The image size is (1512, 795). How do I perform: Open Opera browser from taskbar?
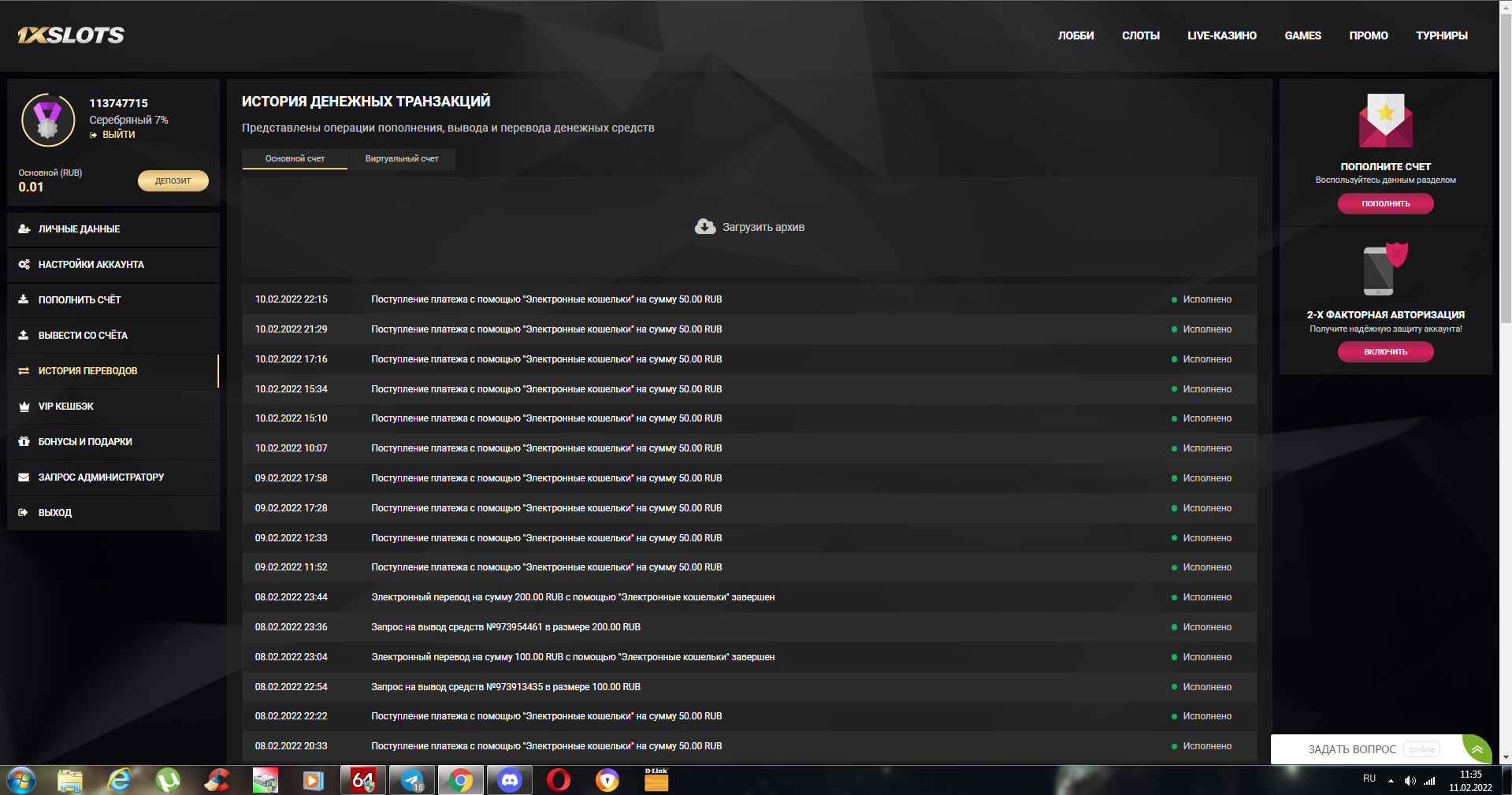[x=559, y=781]
